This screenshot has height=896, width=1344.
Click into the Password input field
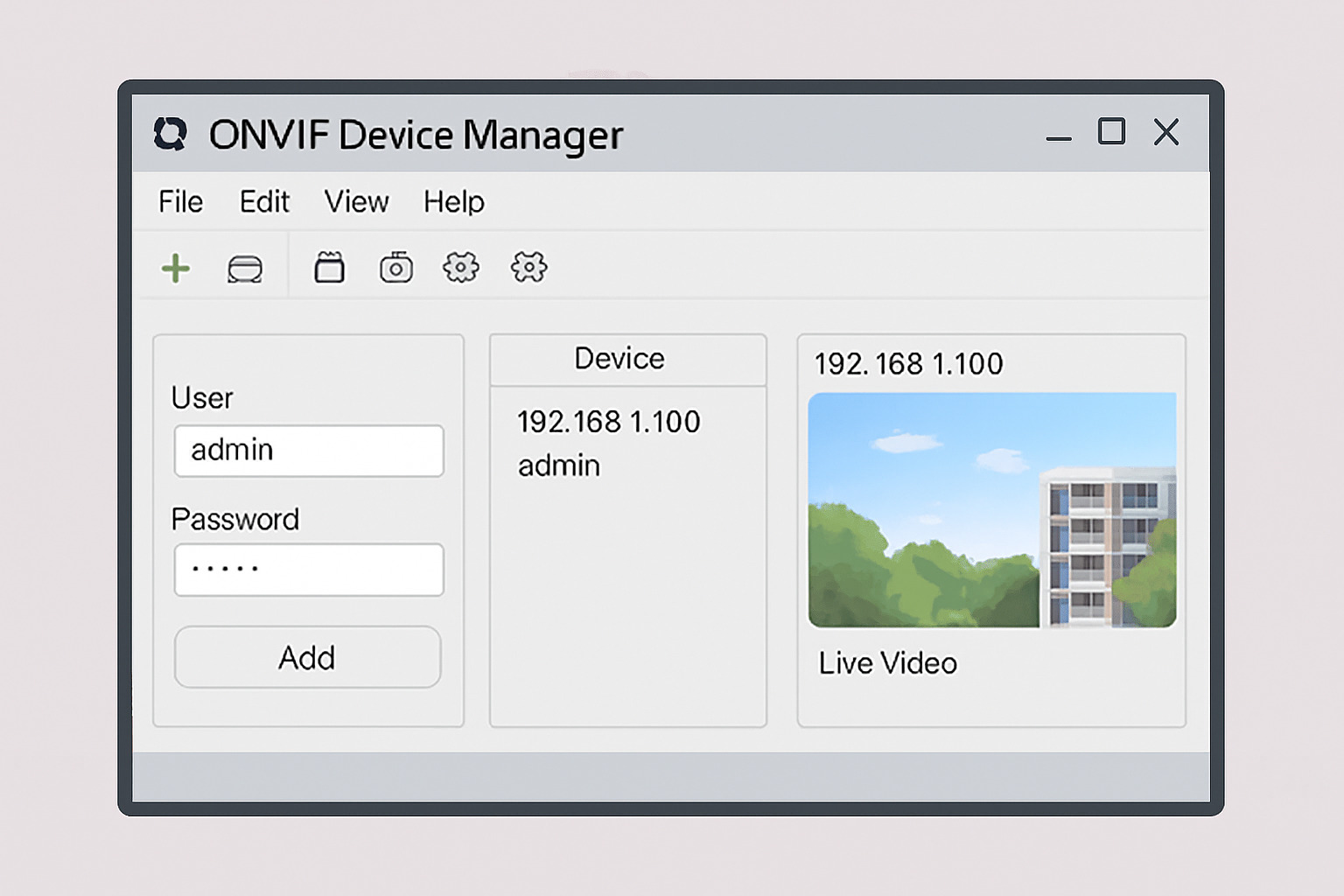click(309, 570)
